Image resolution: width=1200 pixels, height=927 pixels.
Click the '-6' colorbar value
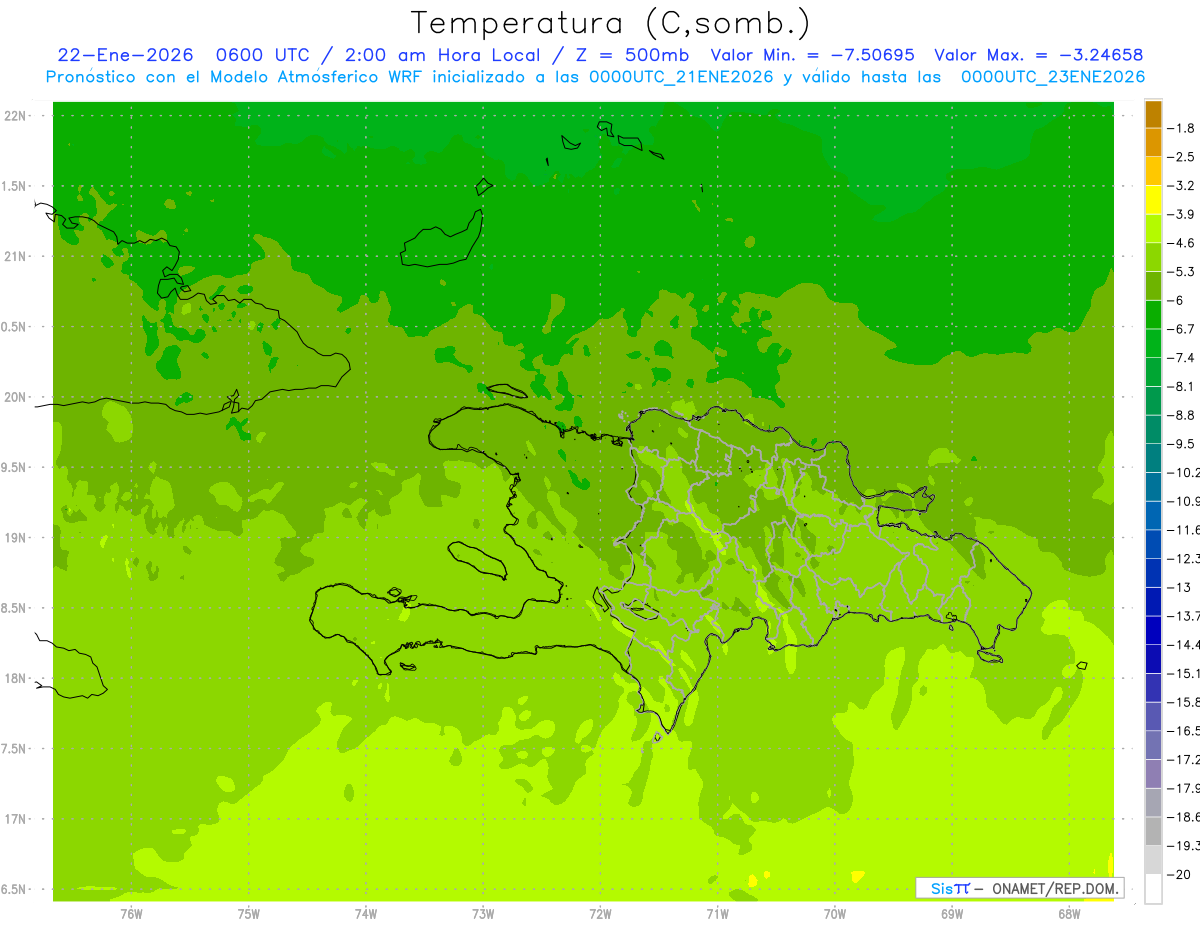1176,301
